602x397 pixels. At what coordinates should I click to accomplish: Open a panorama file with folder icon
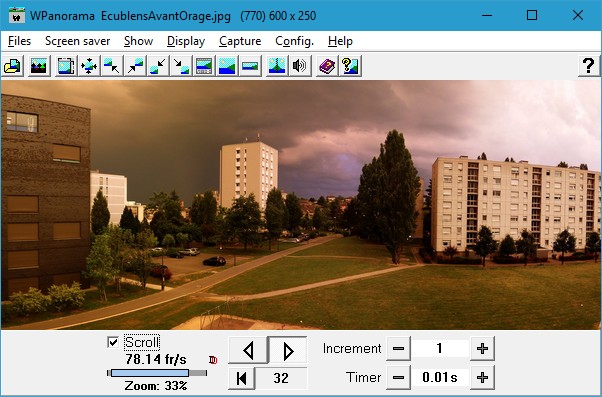tap(13, 66)
